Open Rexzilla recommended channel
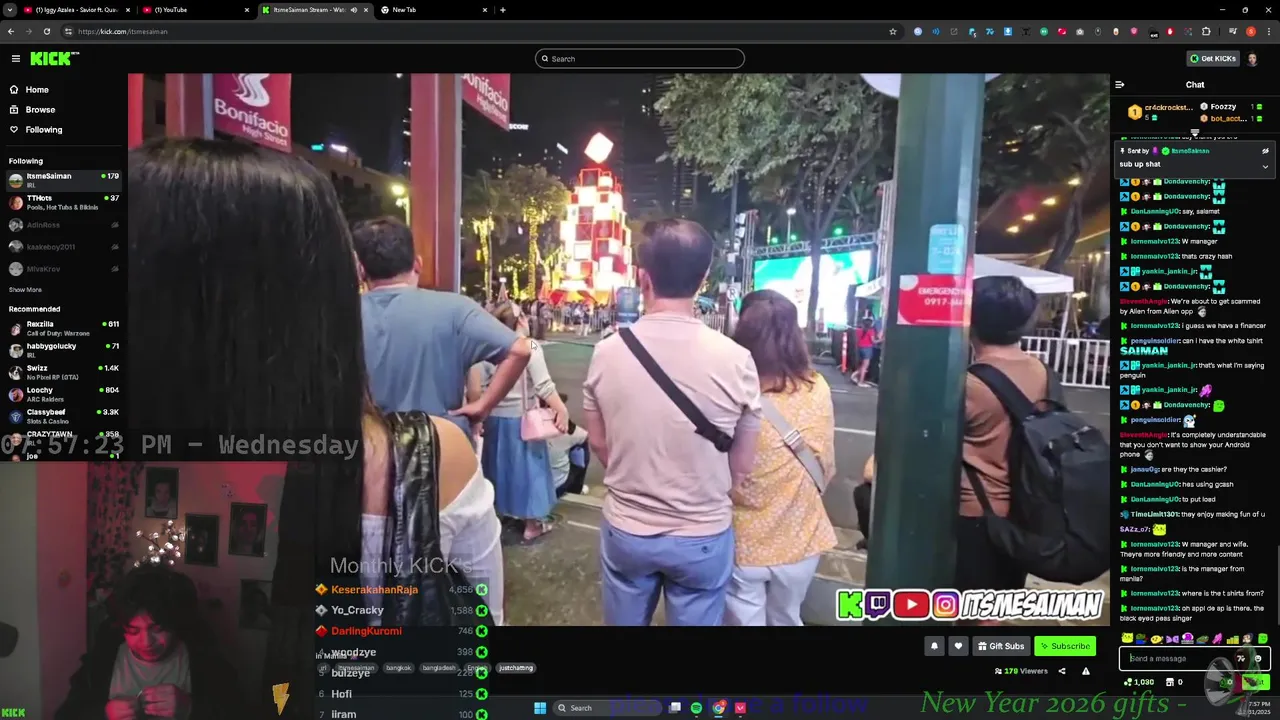 [63, 328]
